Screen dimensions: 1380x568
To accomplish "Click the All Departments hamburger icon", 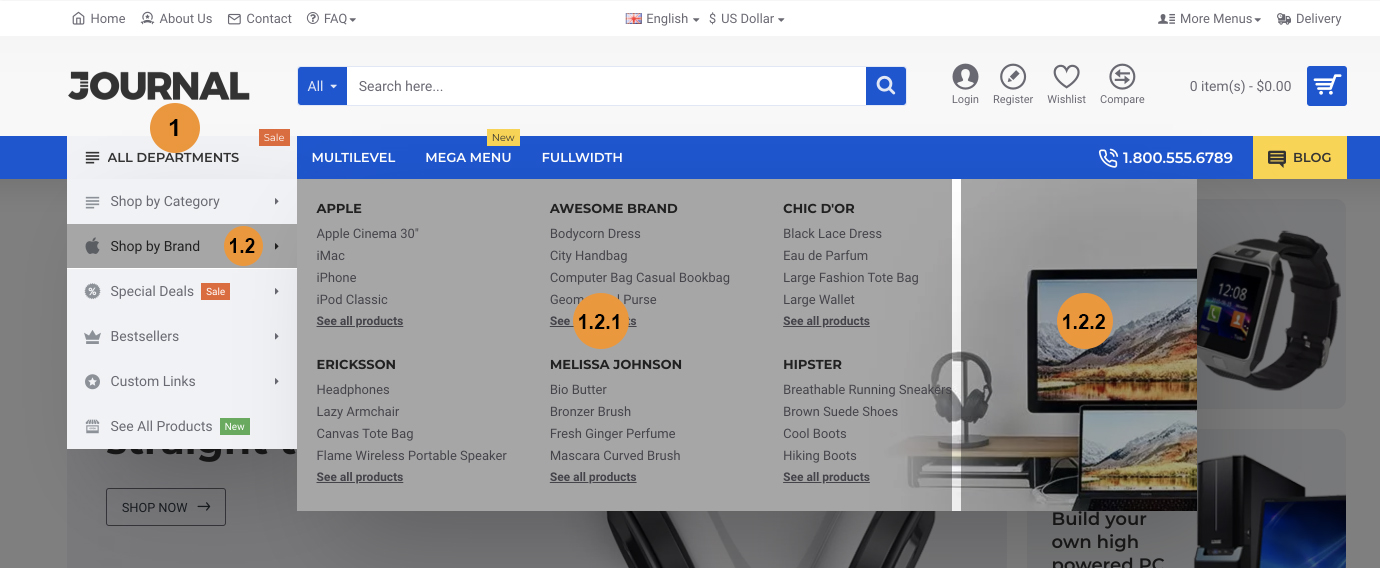I will pos(92,158).
